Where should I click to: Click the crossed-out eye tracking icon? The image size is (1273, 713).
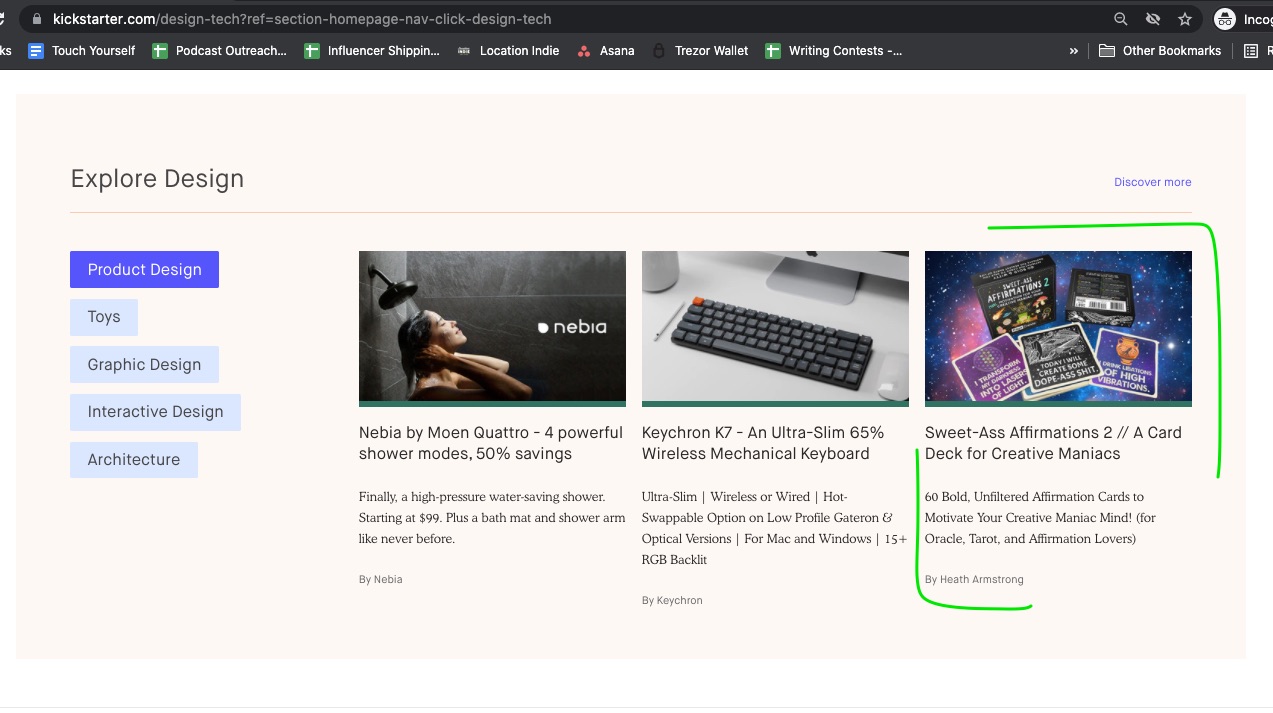(1153, 19)
